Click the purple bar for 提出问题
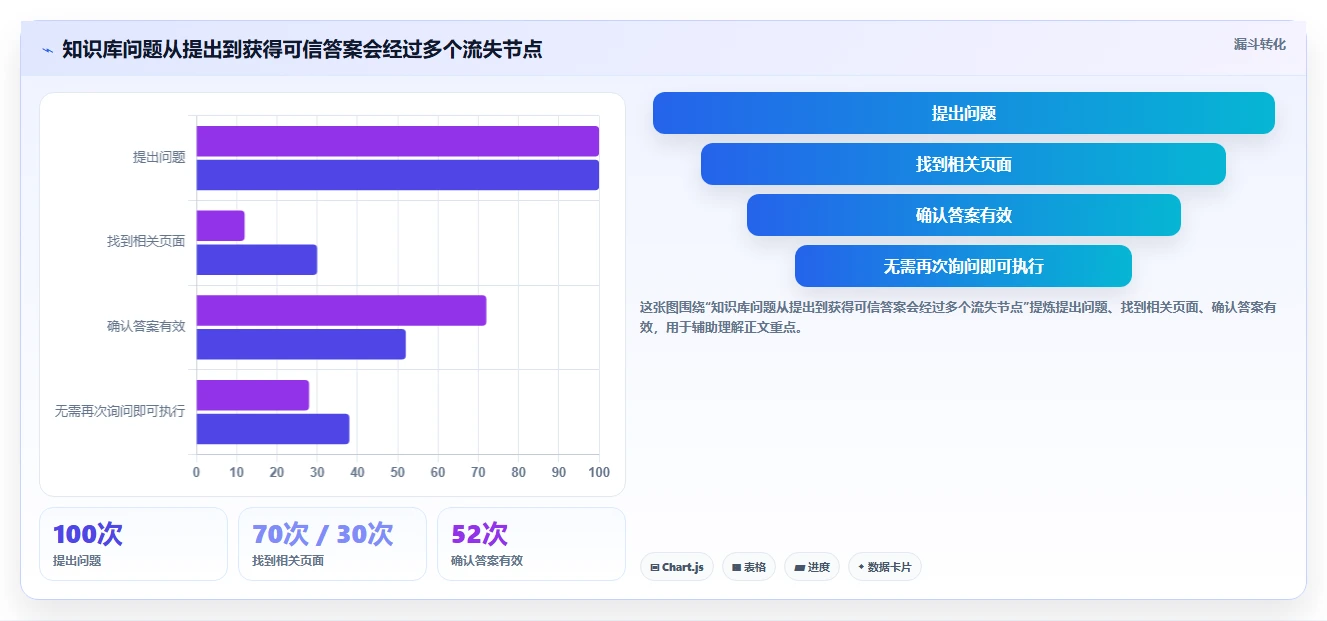1327x621 pixels. point(397,141)
